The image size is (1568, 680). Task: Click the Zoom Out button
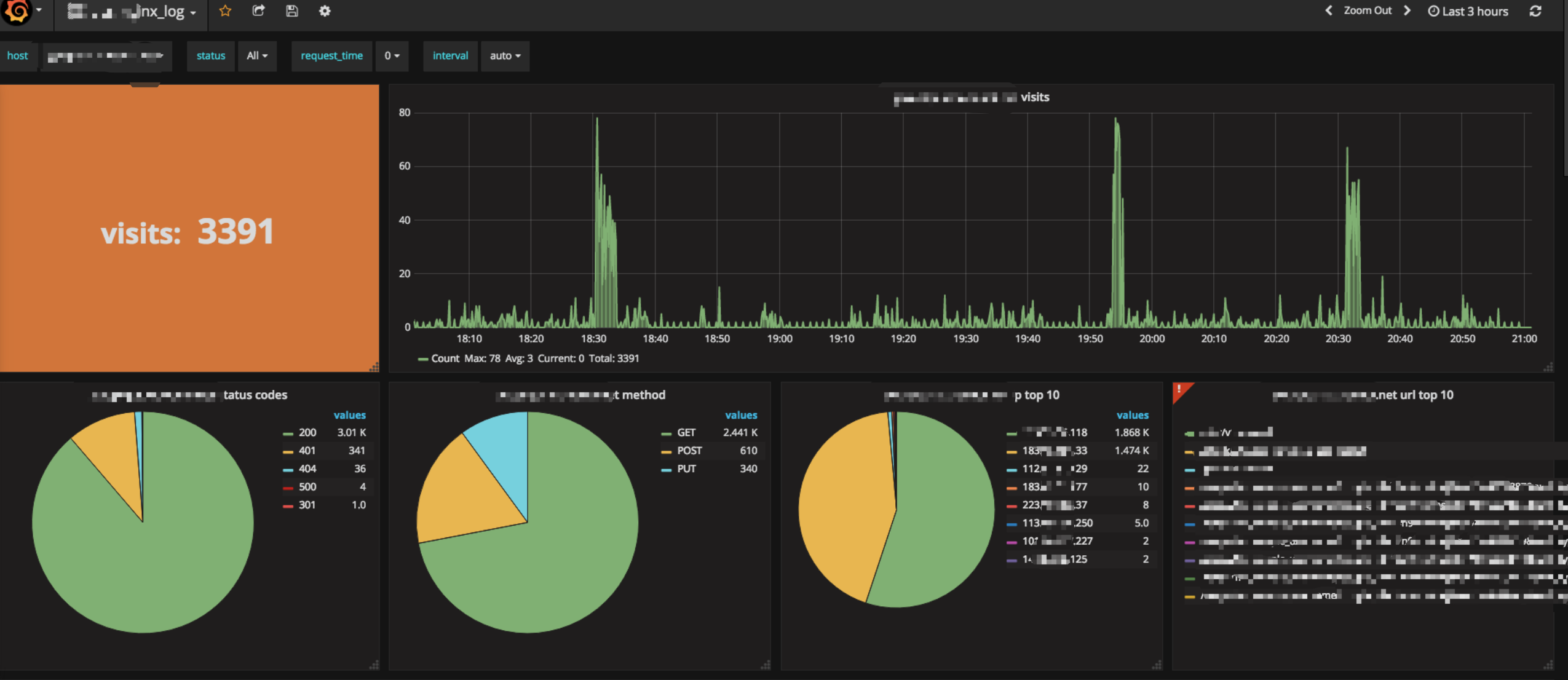coord(1368,11)
